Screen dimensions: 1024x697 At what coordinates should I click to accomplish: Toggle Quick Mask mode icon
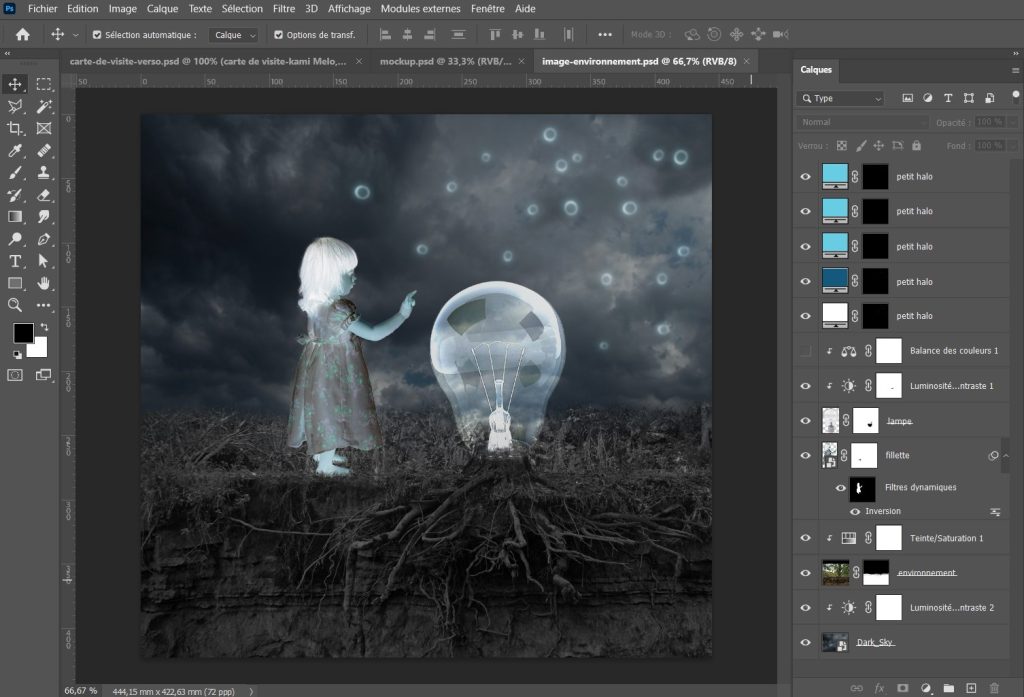coord(15,375)
